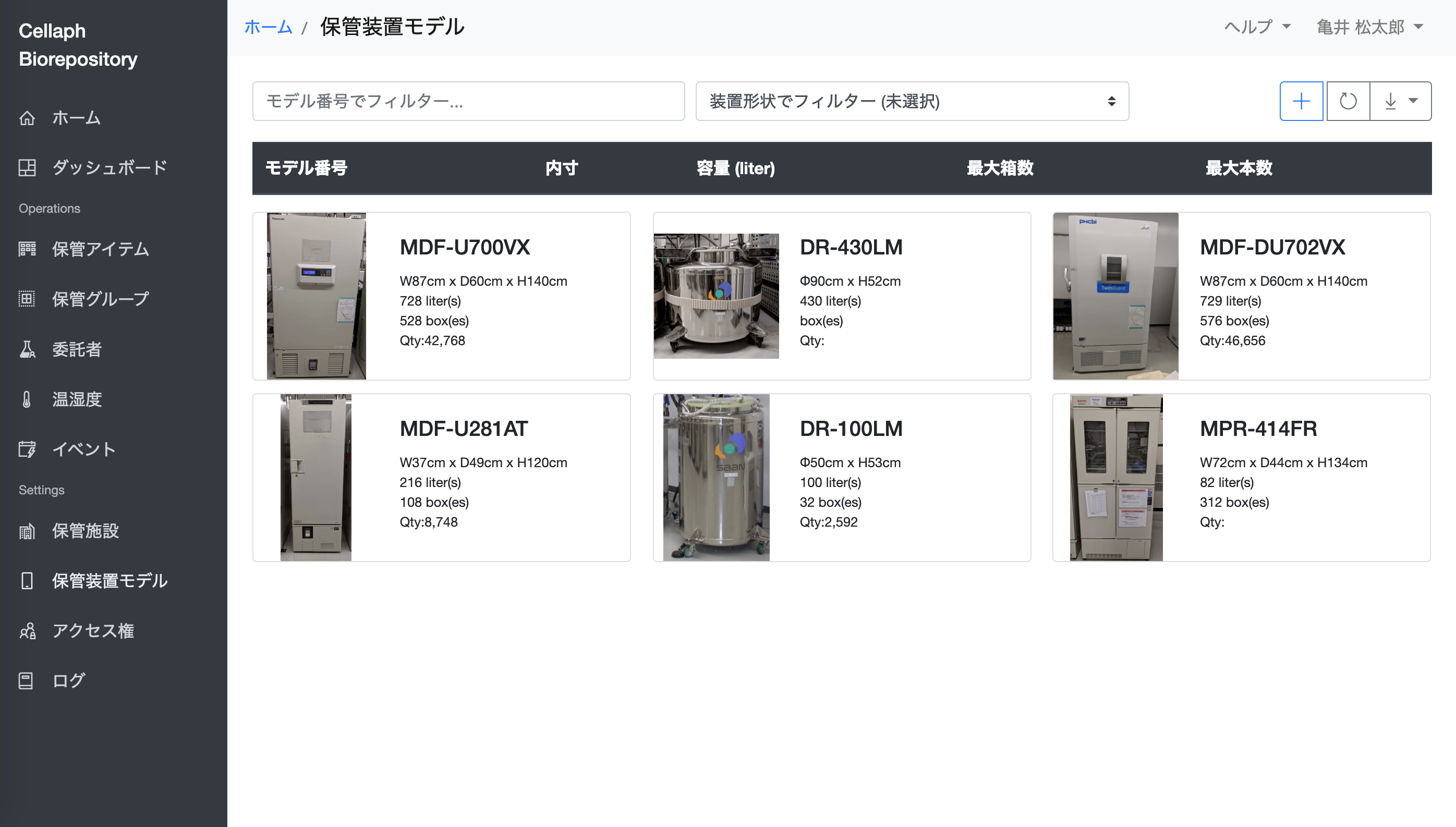Click the ホーム breadcrumb link

coord(268,27)
